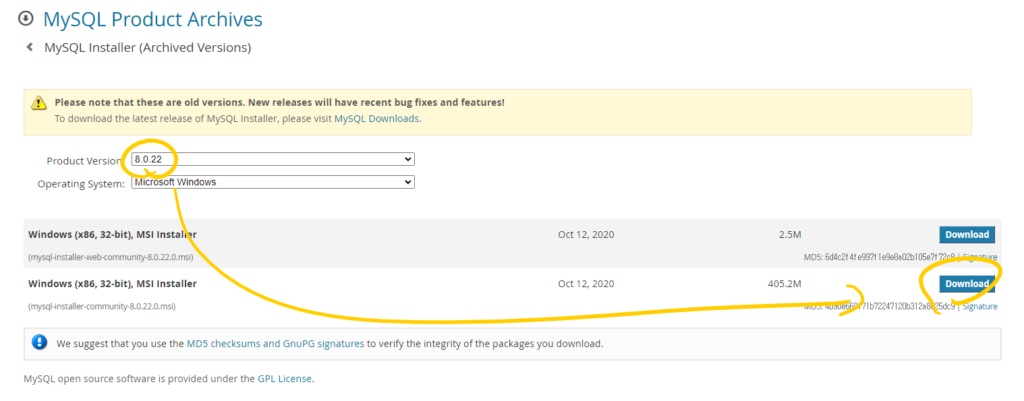The height and width of the screenshot is (401, 1024).
Task: Click the yellow warning triangle icon
Action: click(40, 103)
